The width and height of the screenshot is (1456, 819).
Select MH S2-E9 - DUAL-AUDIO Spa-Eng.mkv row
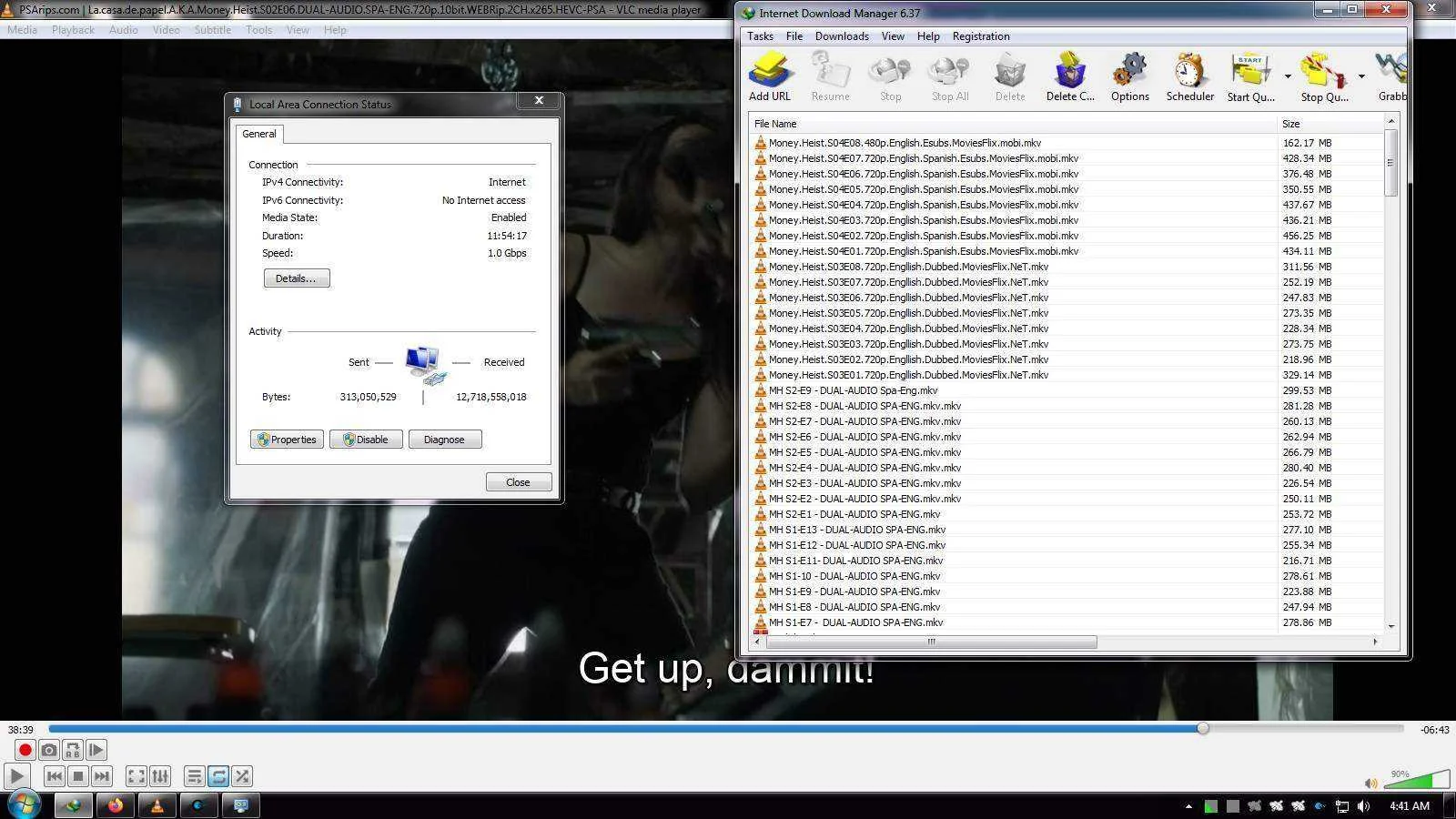pos(1066,390)
